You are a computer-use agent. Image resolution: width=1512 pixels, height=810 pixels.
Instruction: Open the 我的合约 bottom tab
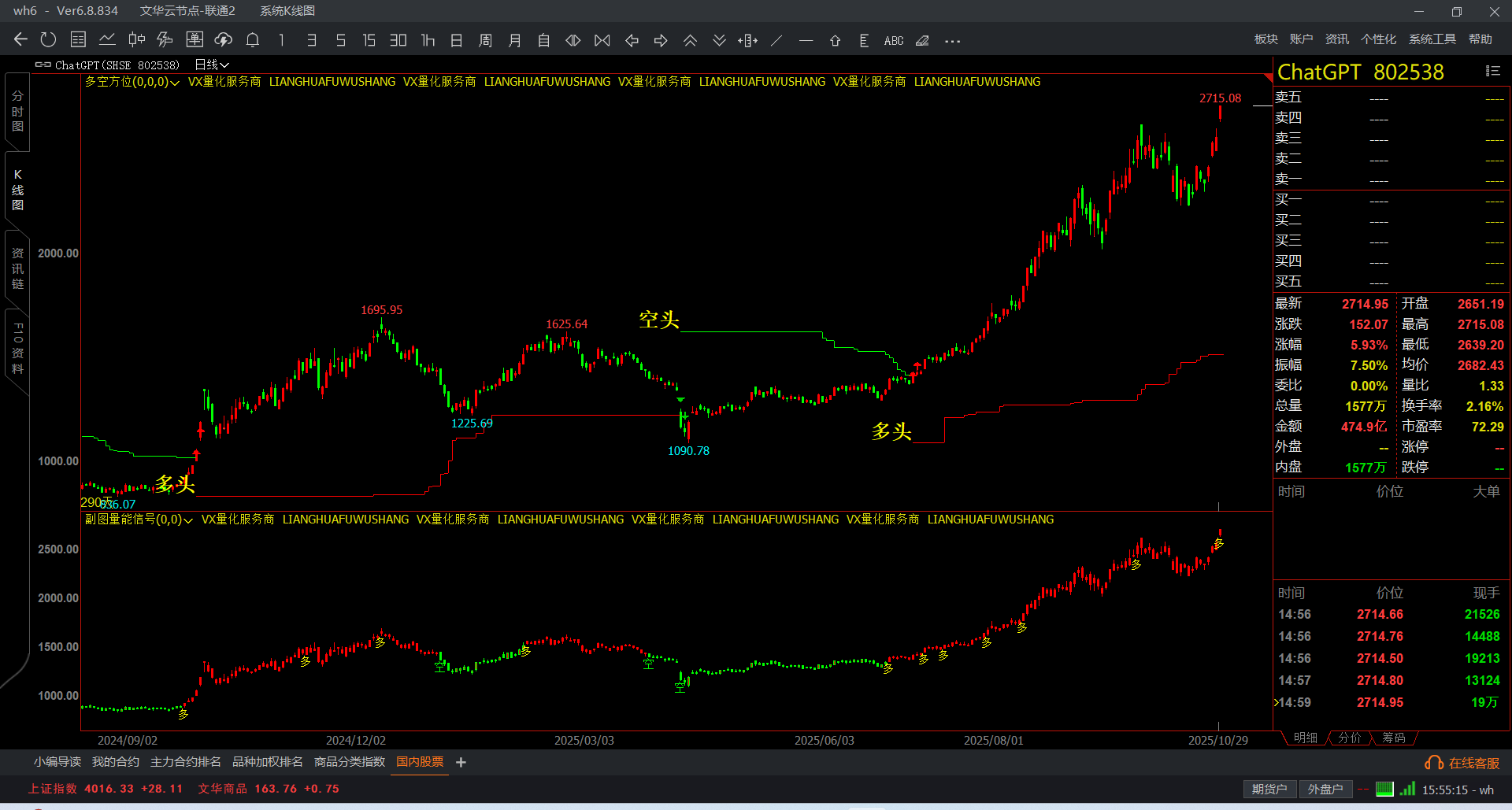pos(116,762)
